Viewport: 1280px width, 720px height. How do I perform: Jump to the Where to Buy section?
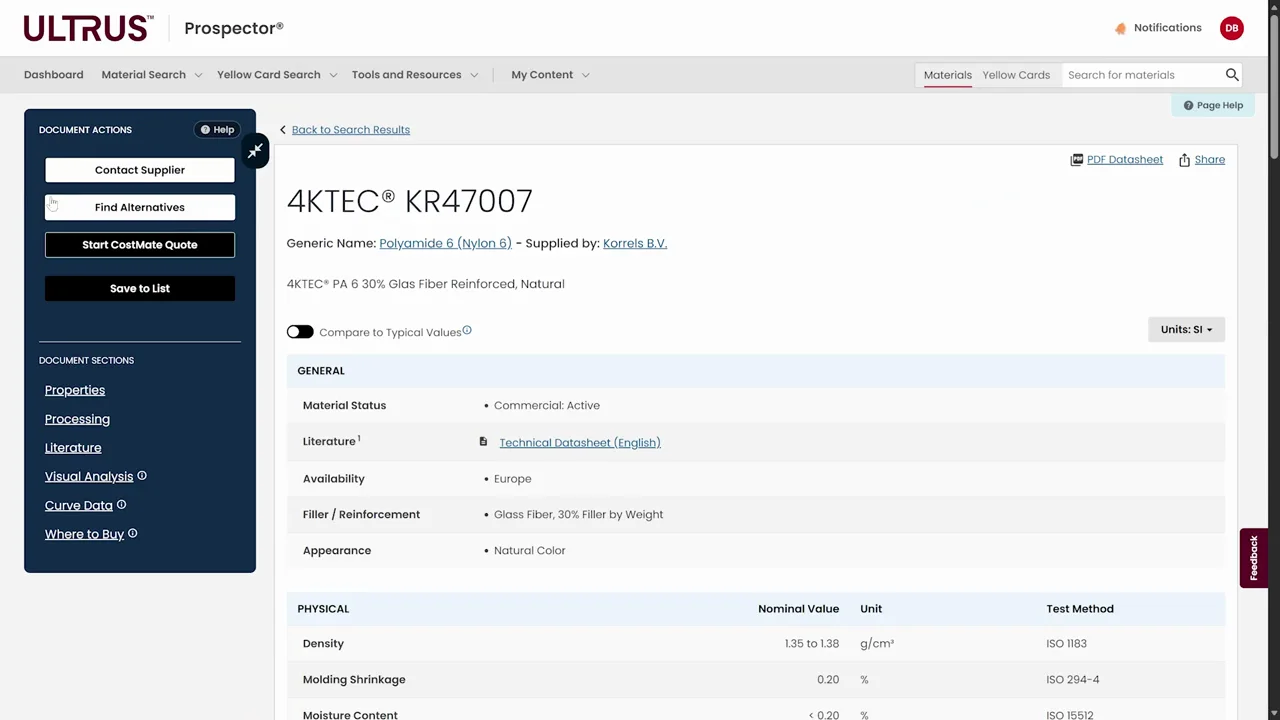[x=84, y=534]
